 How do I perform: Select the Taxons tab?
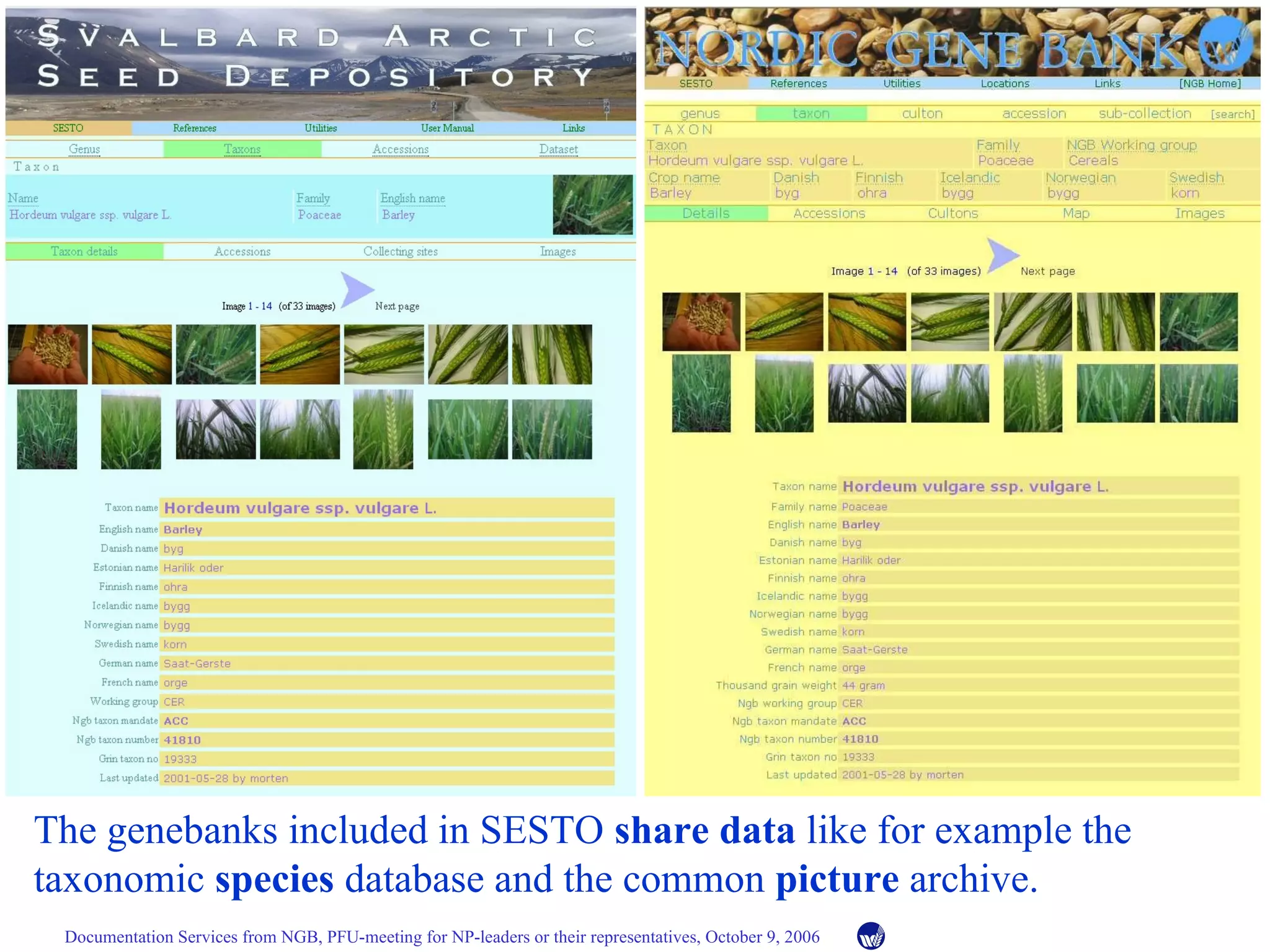coord(242,149)
